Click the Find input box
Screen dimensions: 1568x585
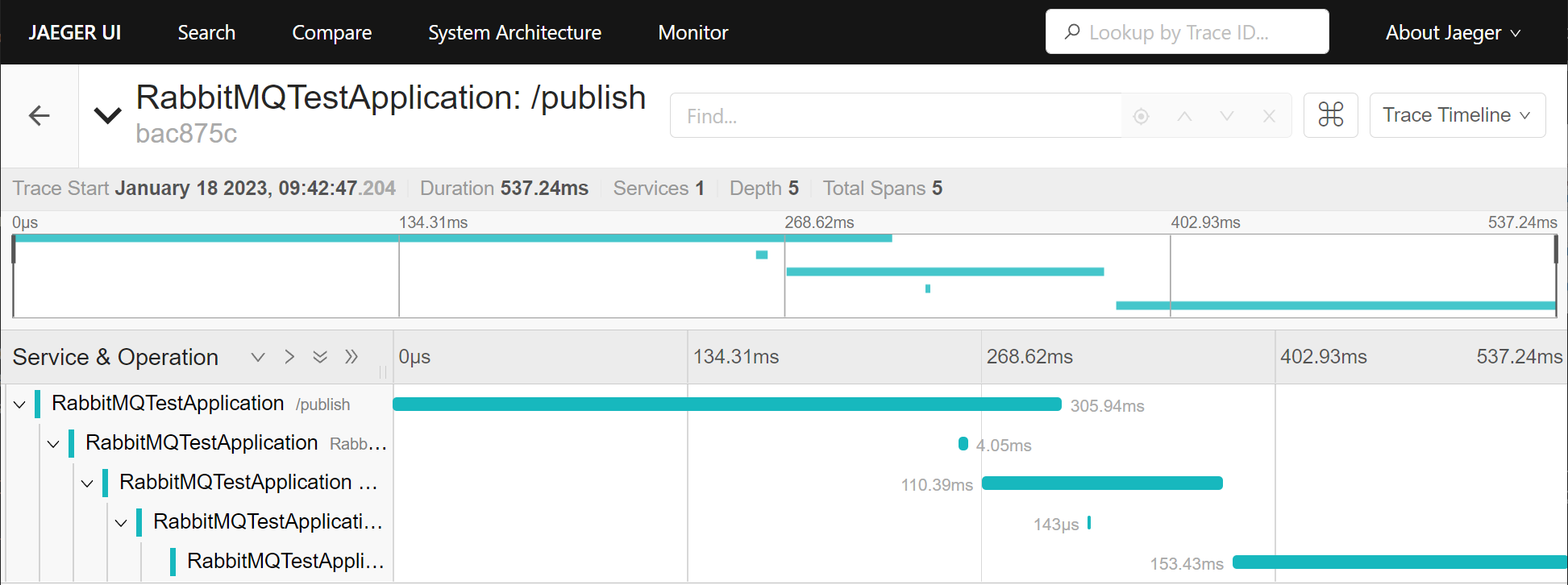(x=896, y=115)
